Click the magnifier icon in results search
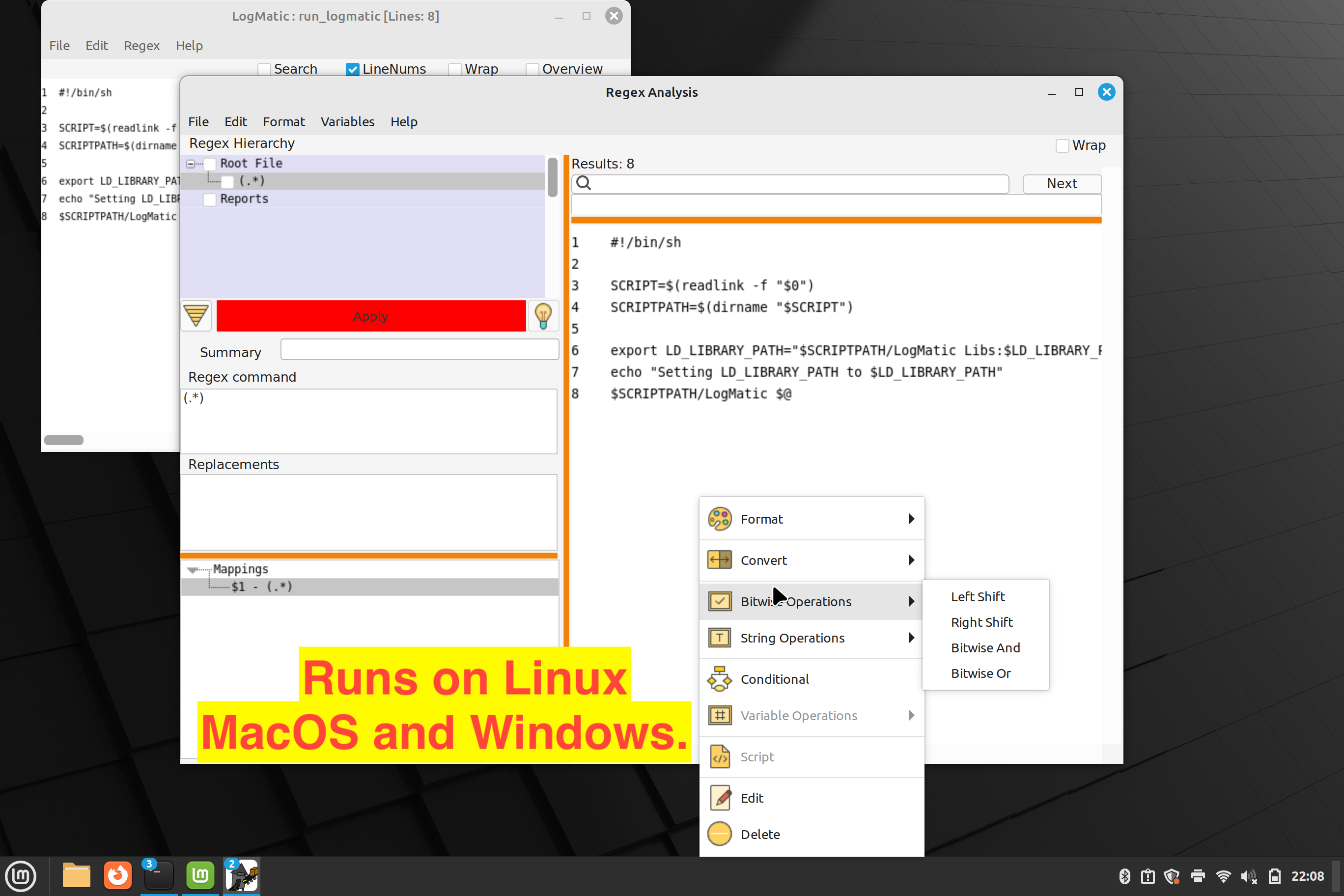This screenshot has width=1344, height=896. tap(584, 183)
